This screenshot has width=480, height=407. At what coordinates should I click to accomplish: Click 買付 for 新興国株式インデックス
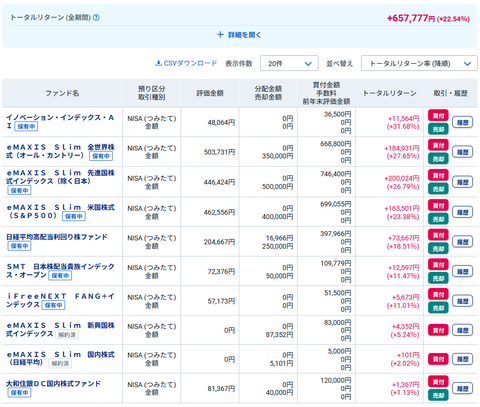[x=438, y=330]
